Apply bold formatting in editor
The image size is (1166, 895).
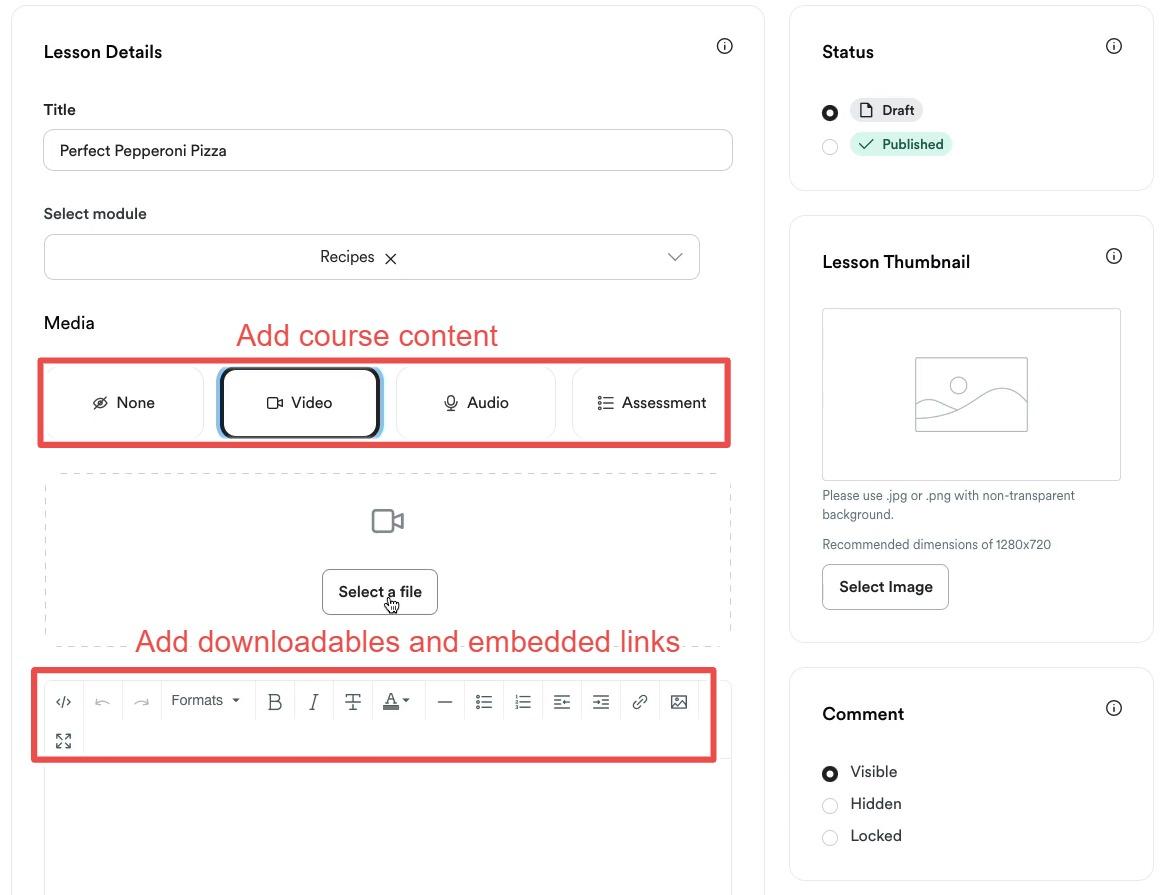click(x=274, y=702)
